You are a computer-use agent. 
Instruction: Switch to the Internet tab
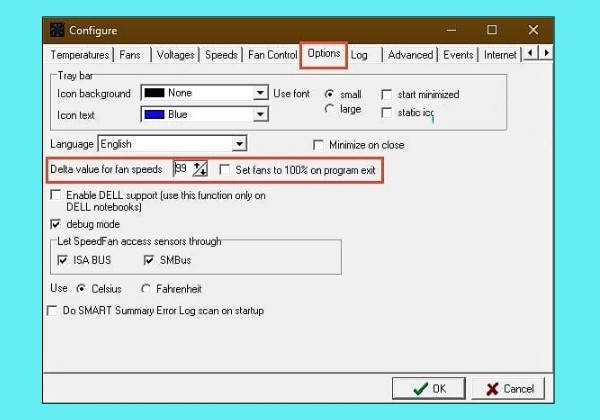(501, 55)
